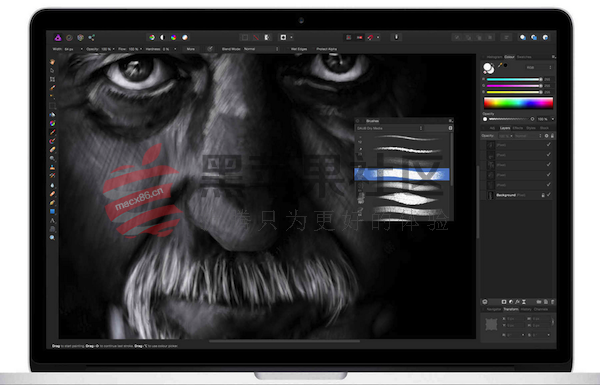Toggle visibility checkmark of the Background layer

coord(549,195)
